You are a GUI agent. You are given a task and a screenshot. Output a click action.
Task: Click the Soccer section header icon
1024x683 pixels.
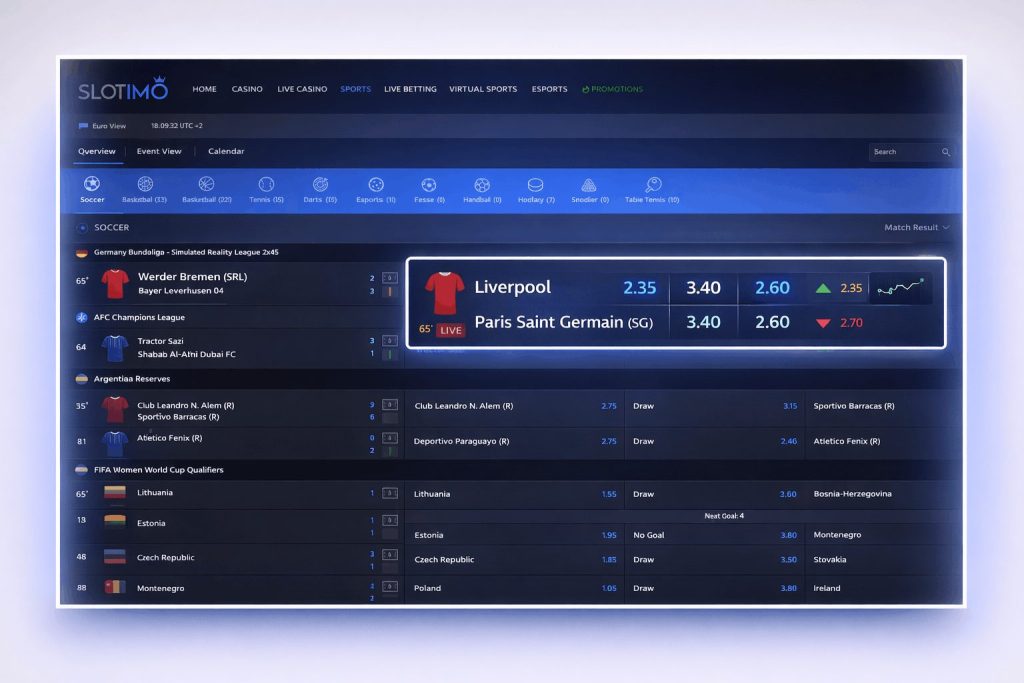[82, 228]
